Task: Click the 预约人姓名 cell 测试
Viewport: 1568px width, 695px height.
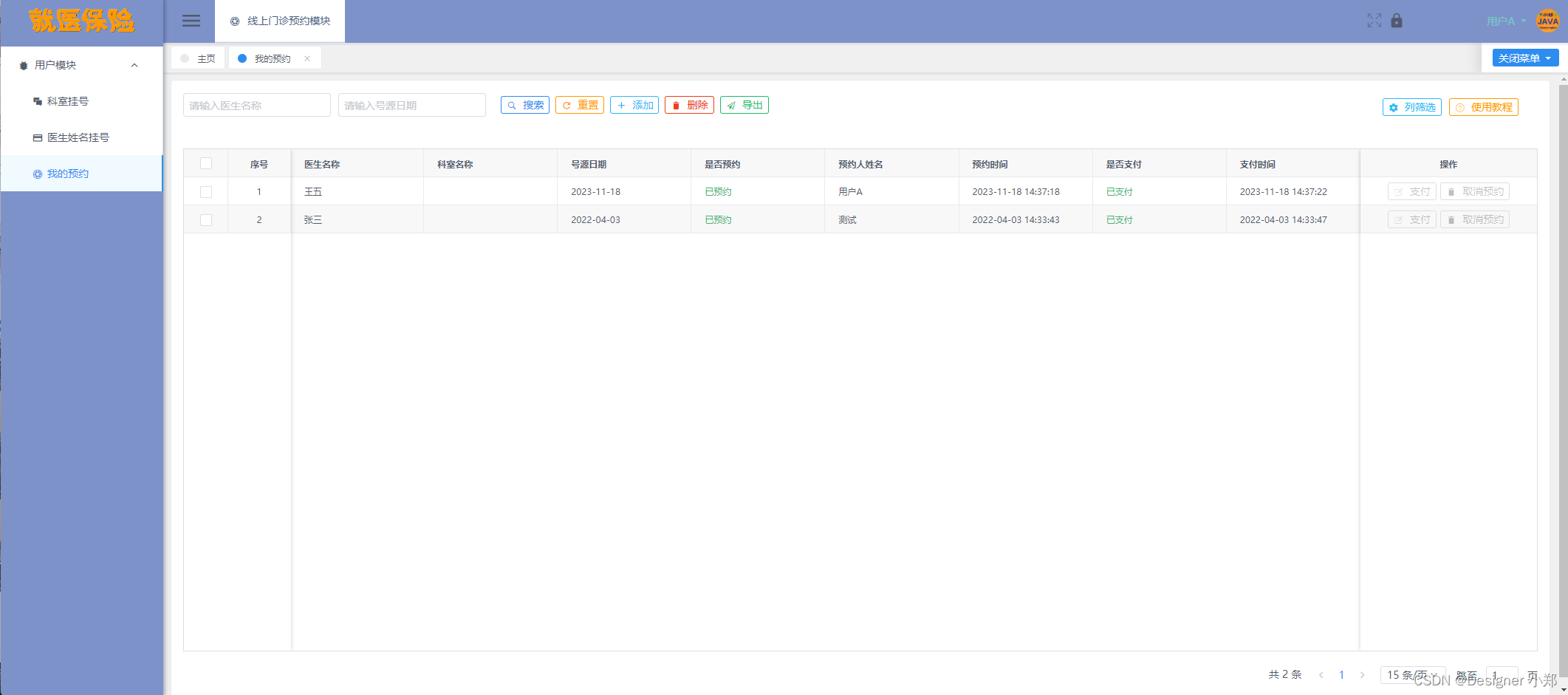Action: pos(847,220)
